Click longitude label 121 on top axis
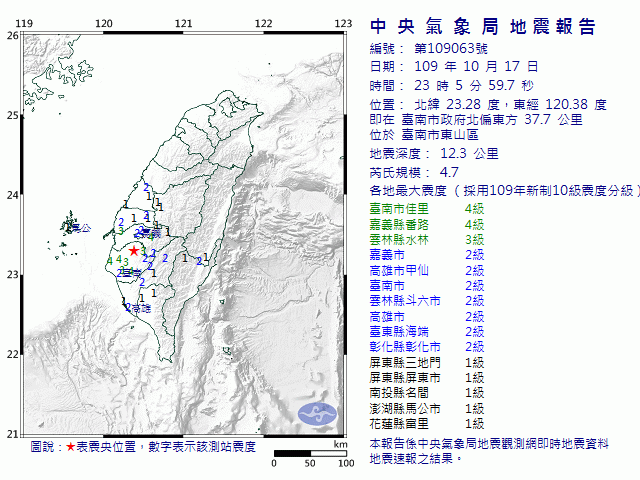Image resolution: width=640 pixels, height=480 pixels. [184, 23]
